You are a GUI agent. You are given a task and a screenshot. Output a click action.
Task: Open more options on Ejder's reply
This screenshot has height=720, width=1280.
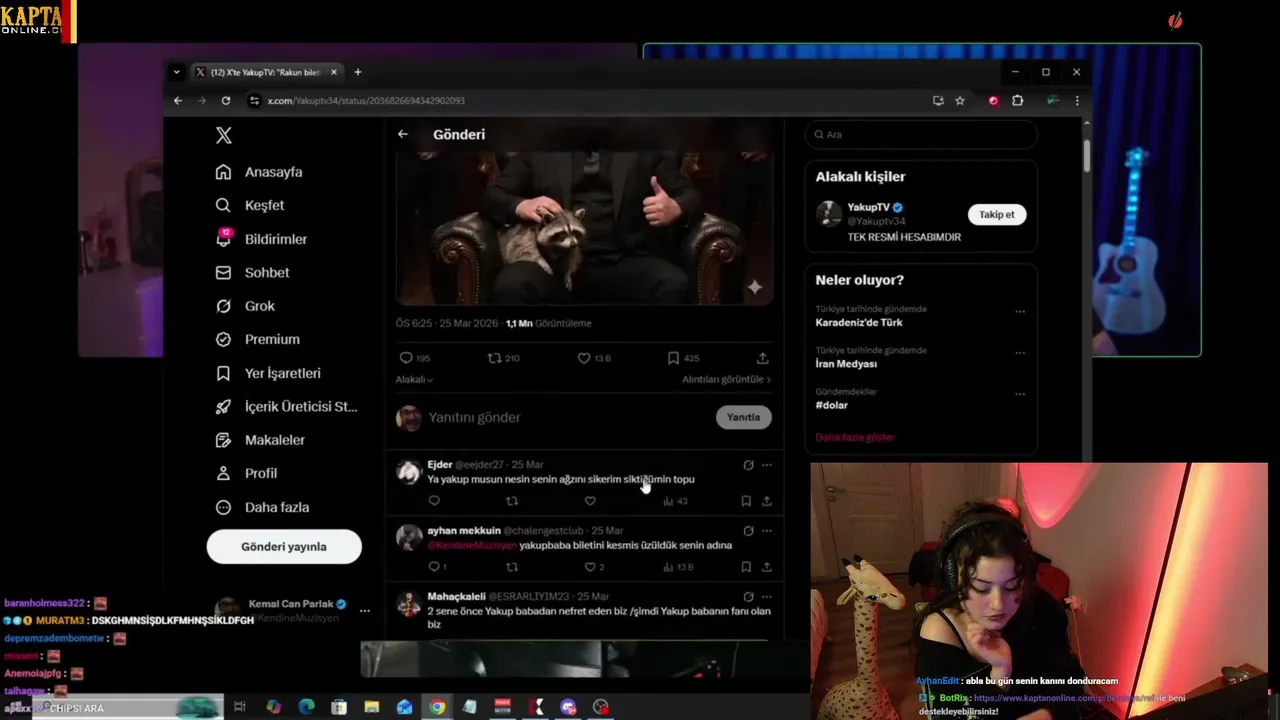tap(767, 465)
